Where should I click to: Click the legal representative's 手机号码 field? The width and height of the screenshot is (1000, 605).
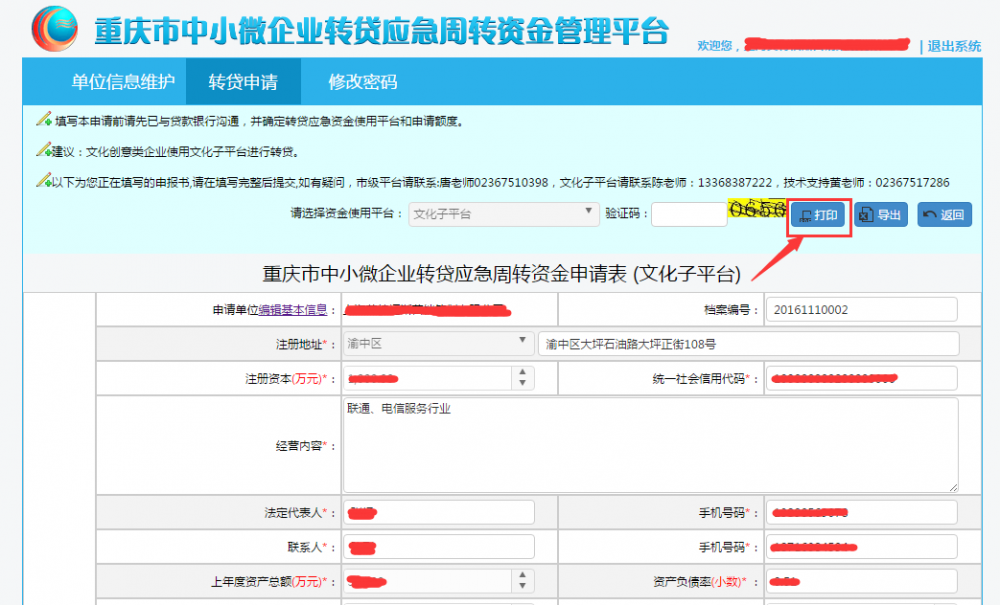point(860,512)
